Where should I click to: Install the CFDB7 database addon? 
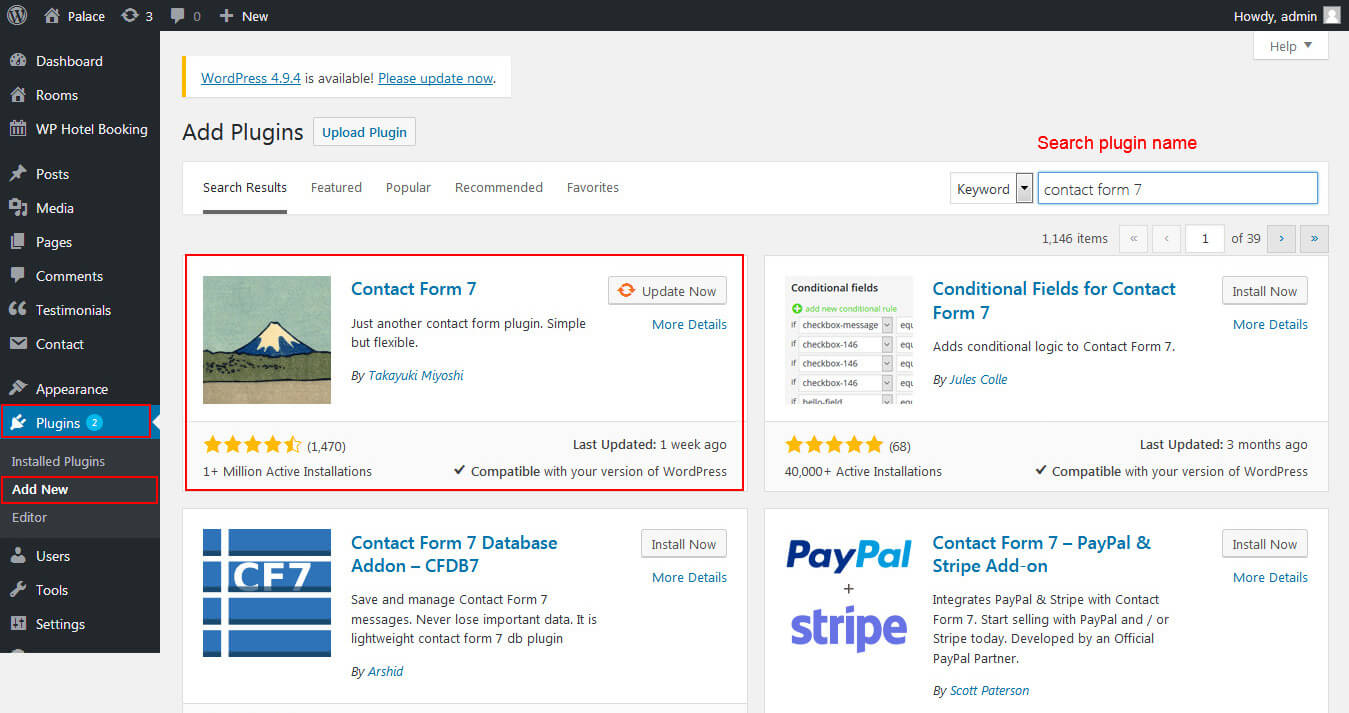(x=684, y=544)
